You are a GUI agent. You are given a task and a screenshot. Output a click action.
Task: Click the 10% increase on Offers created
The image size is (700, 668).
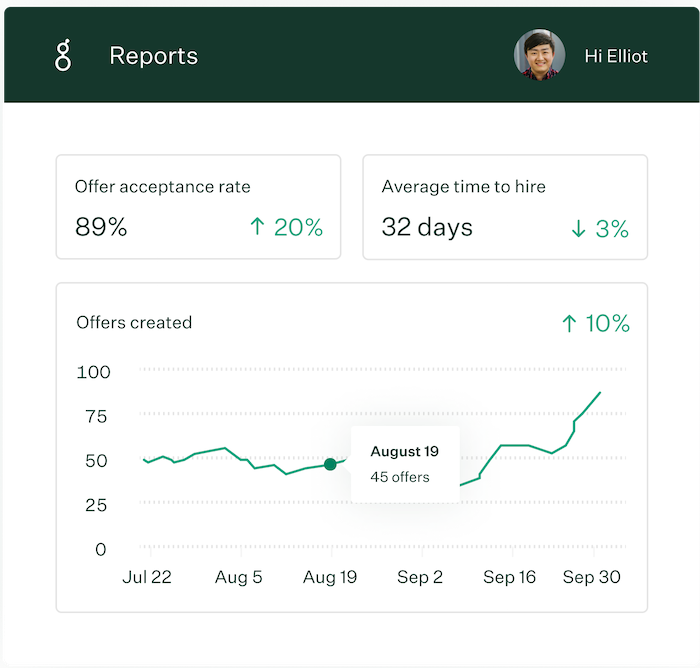point(596,323)
